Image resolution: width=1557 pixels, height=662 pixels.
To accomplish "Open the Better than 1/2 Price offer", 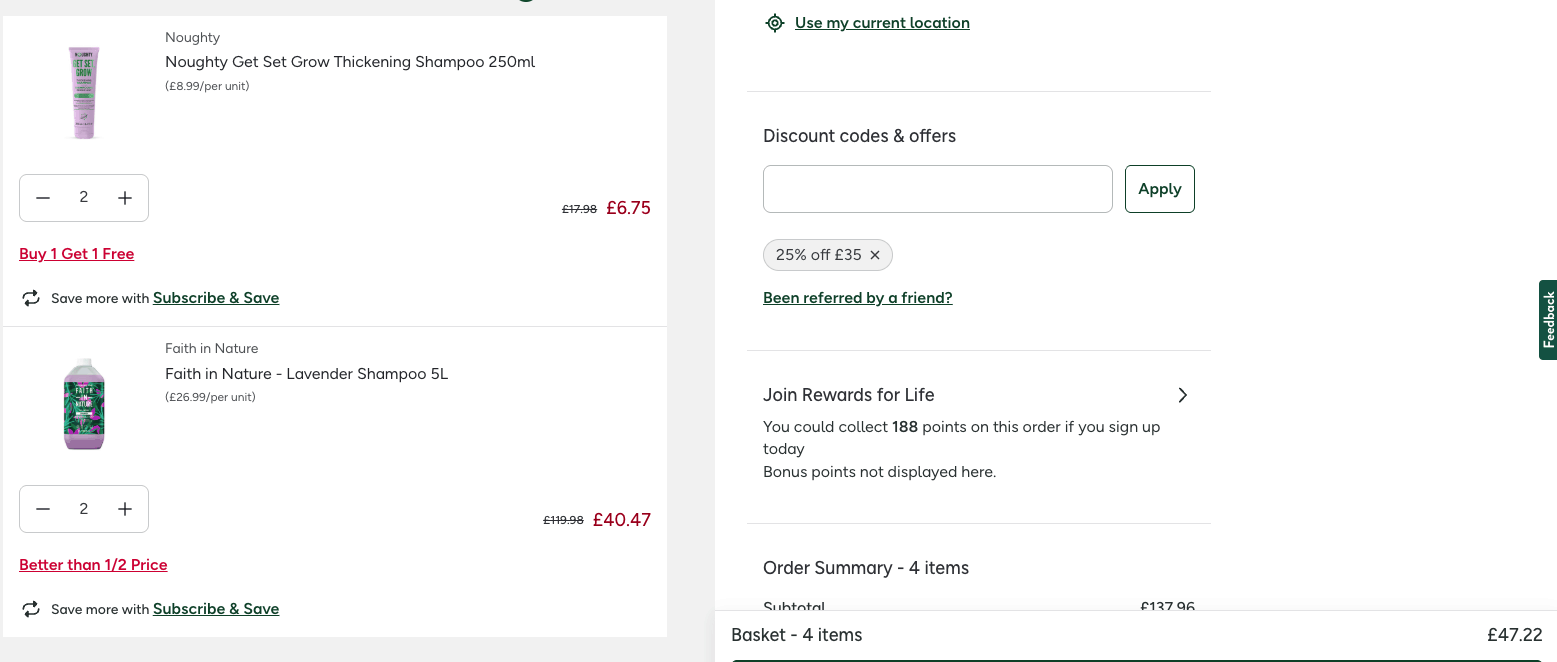I will click(93, 565).
